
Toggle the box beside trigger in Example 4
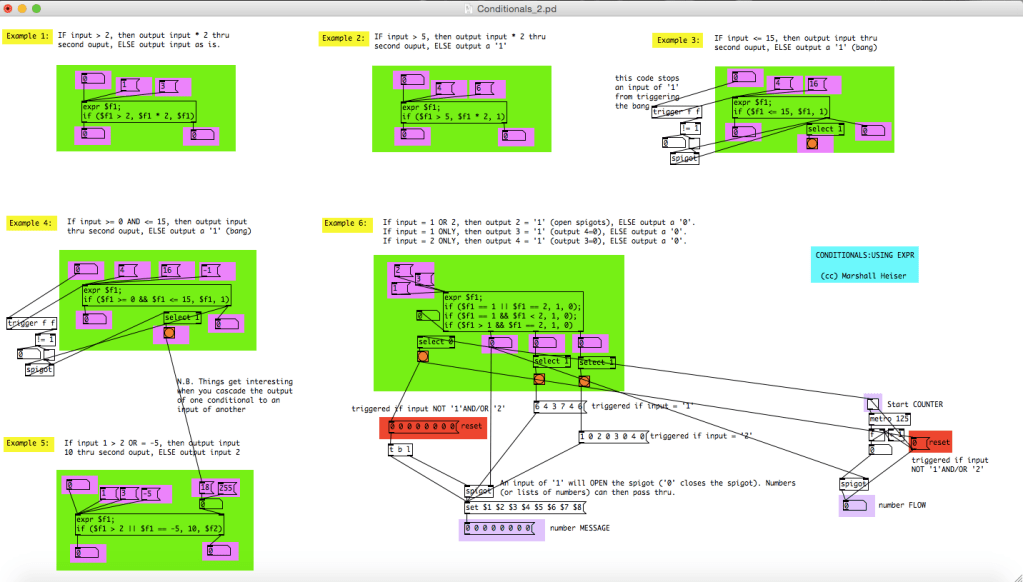coord(50,354)
